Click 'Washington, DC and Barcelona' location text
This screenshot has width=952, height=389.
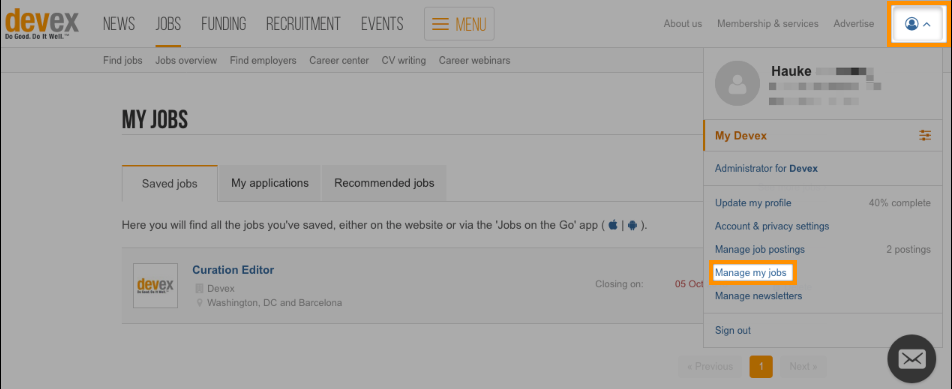point(274,302)
